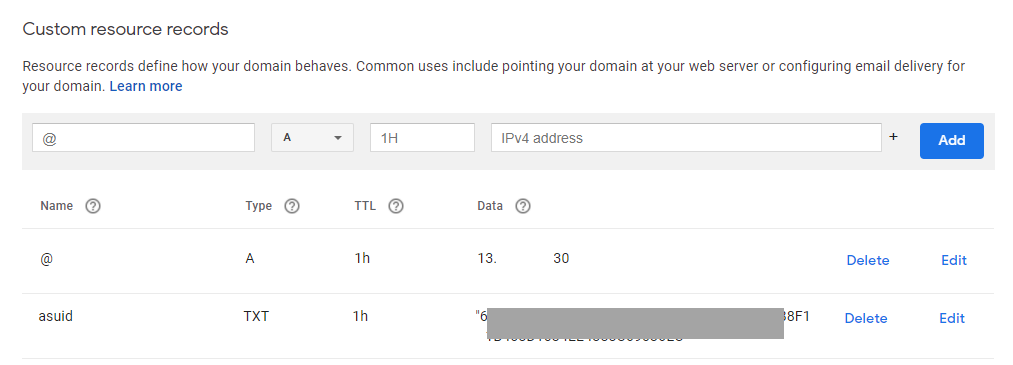
Task: Select the asuid record name
Action: tap(56, 317)
